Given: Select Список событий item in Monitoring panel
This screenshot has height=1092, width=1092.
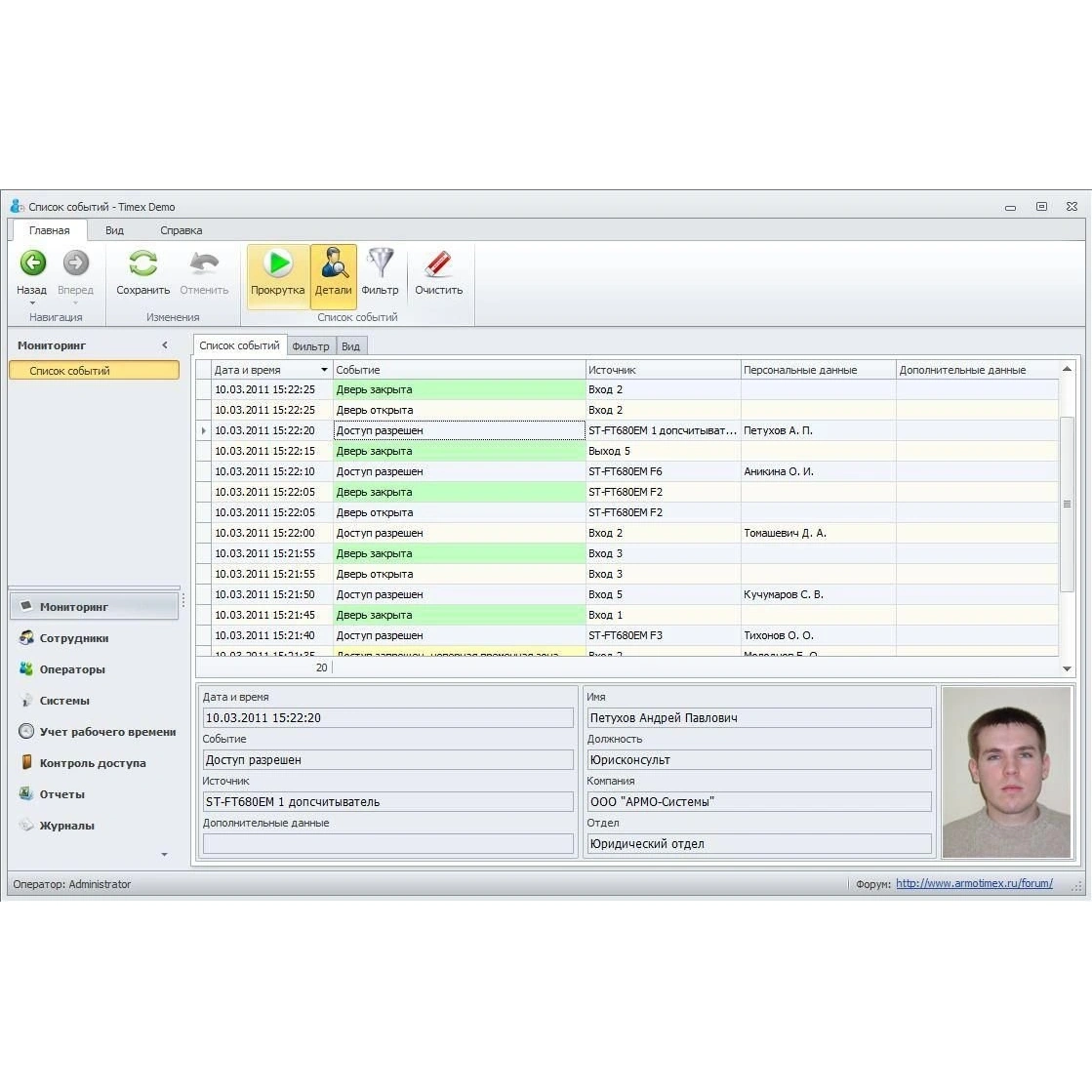Looking at the screenshot, I should (94, 371).
